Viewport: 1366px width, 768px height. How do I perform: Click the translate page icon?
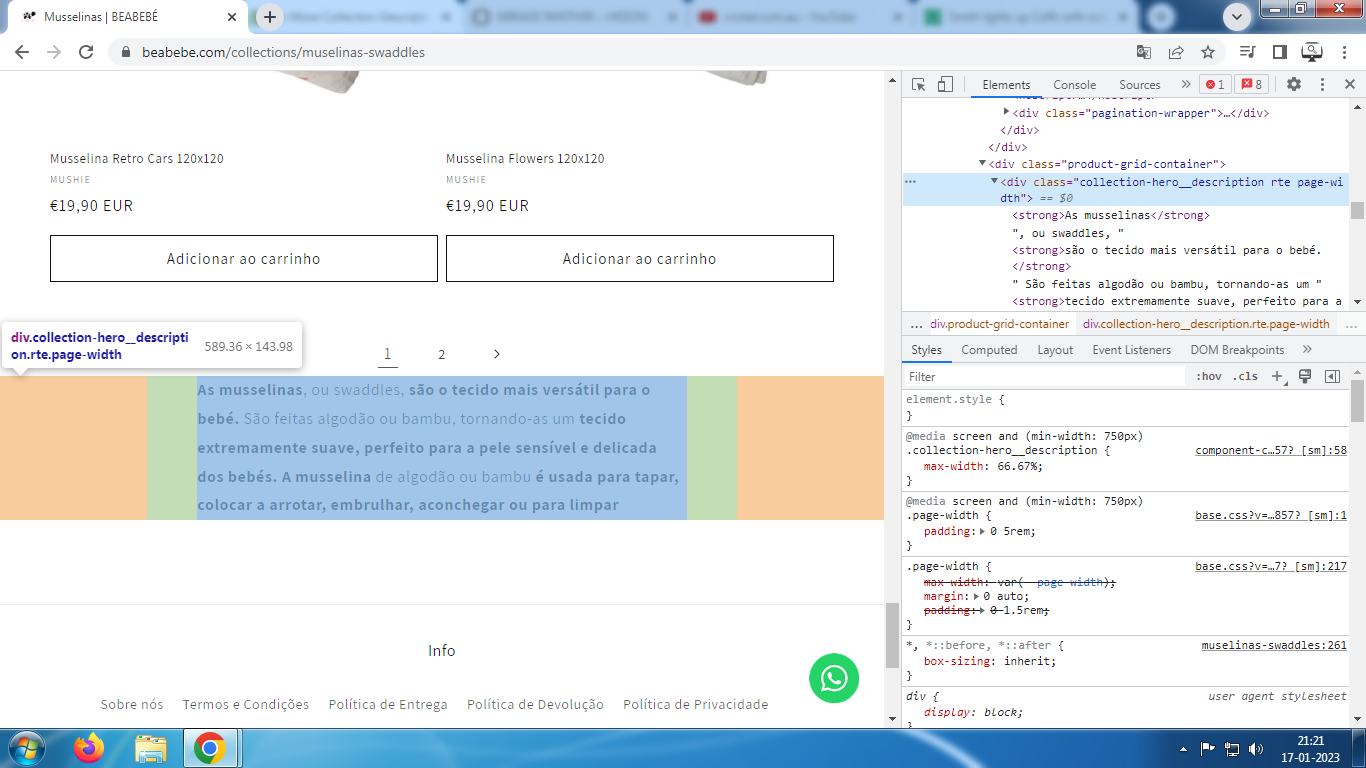click(x=1144, y=52)
